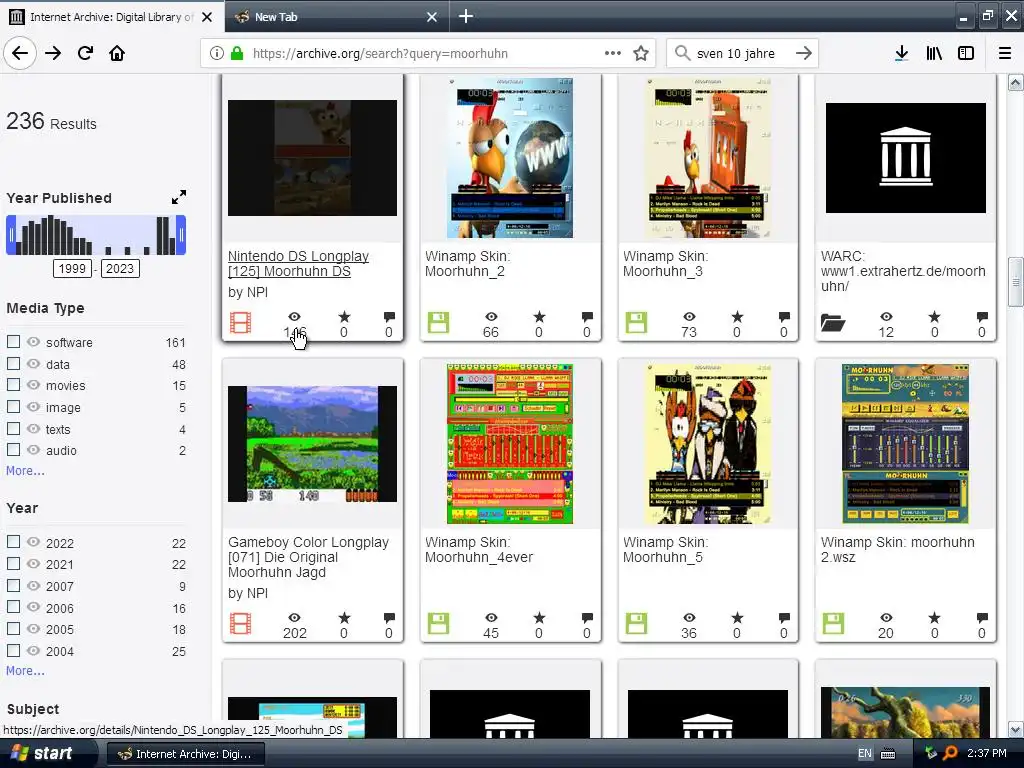The width and height of the screenshot is (1024, 768).
Task: Click right handle of year range slider
Action: (x=181, y=235)
